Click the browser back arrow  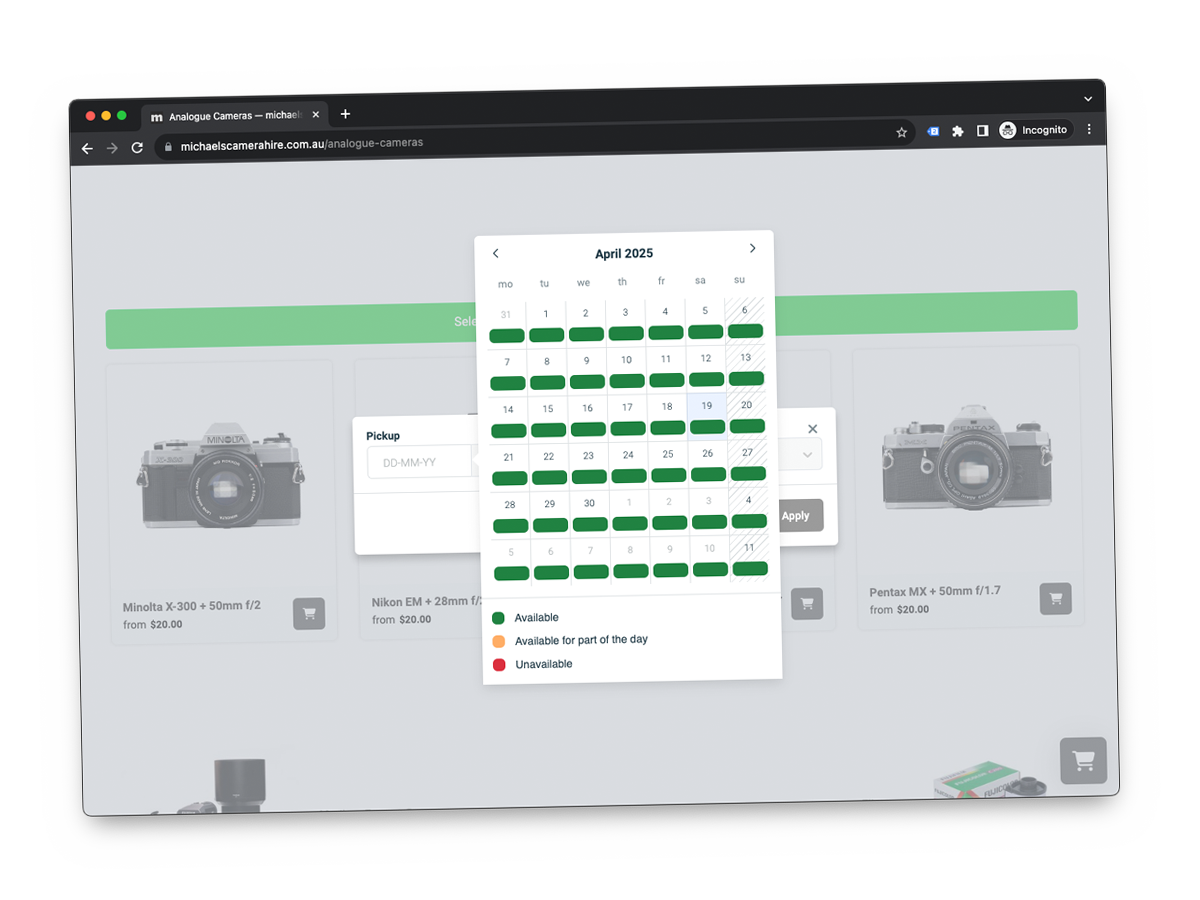pos(87,148)
